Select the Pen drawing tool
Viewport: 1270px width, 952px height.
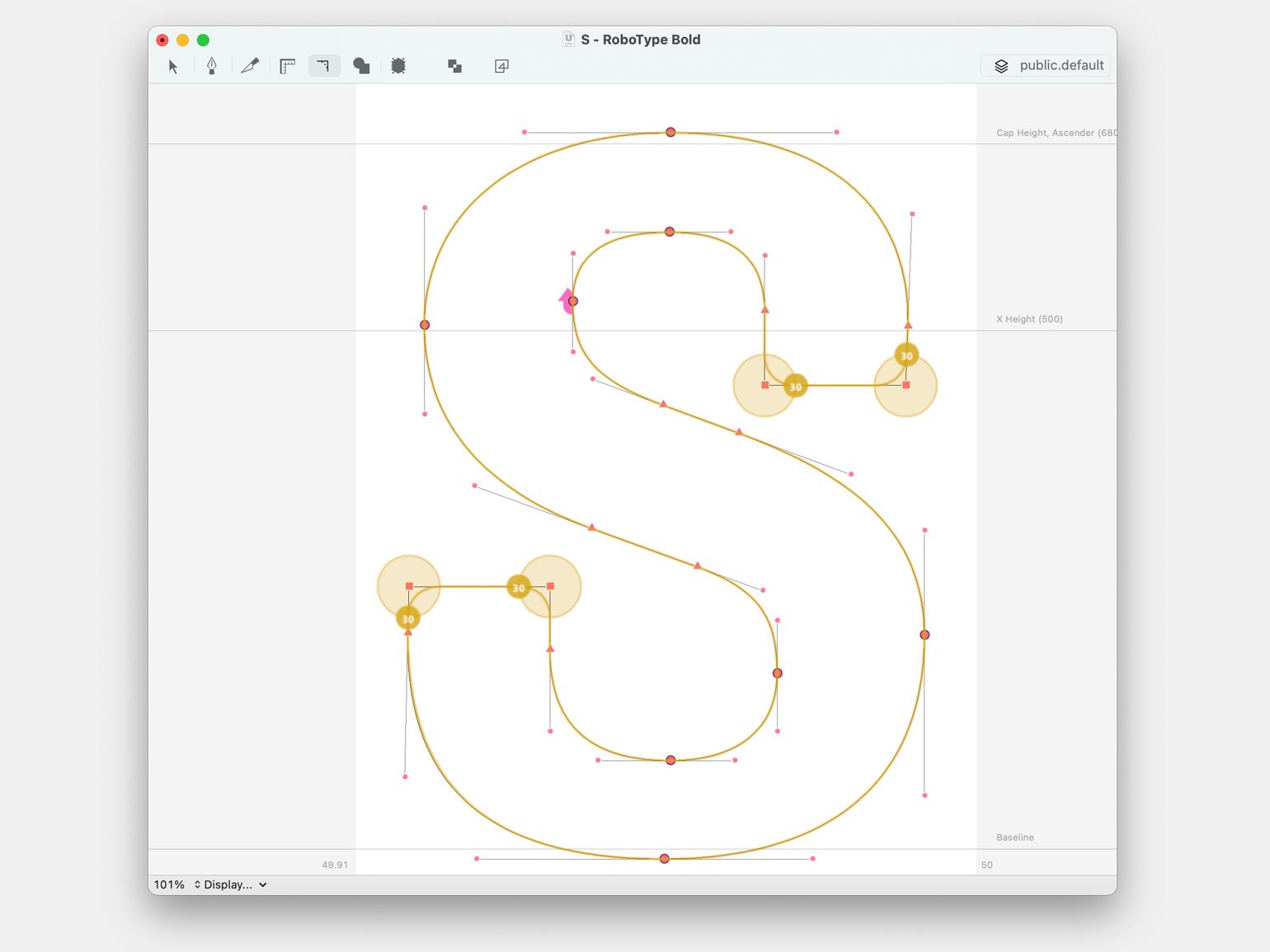pos(212,66)
